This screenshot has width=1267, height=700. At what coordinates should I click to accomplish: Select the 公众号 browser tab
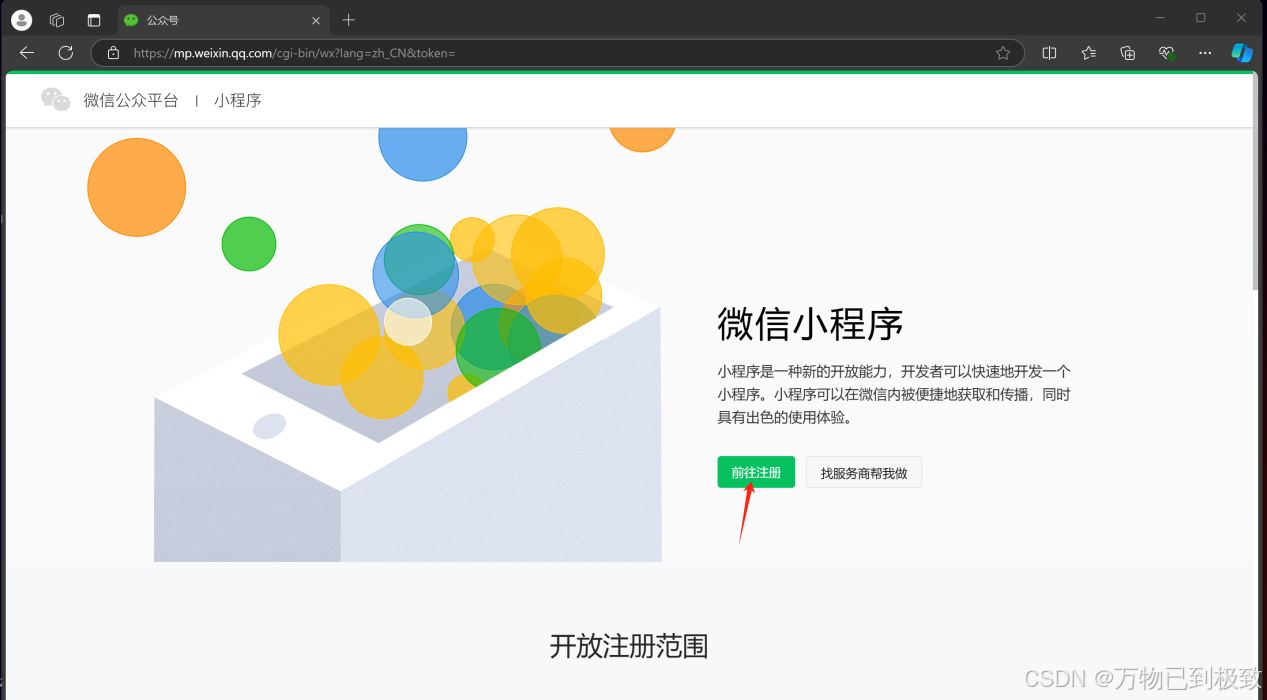click(x=223, y=20)
